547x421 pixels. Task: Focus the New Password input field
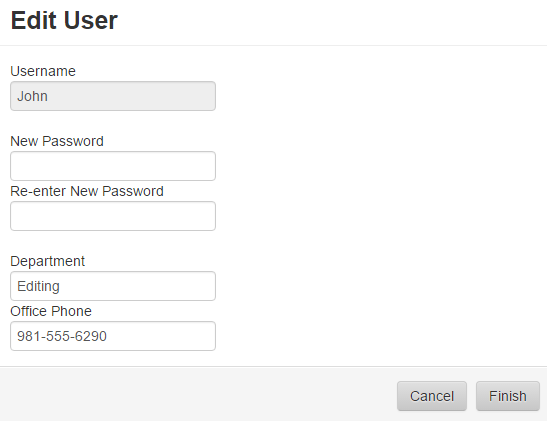tap(113, 166)
